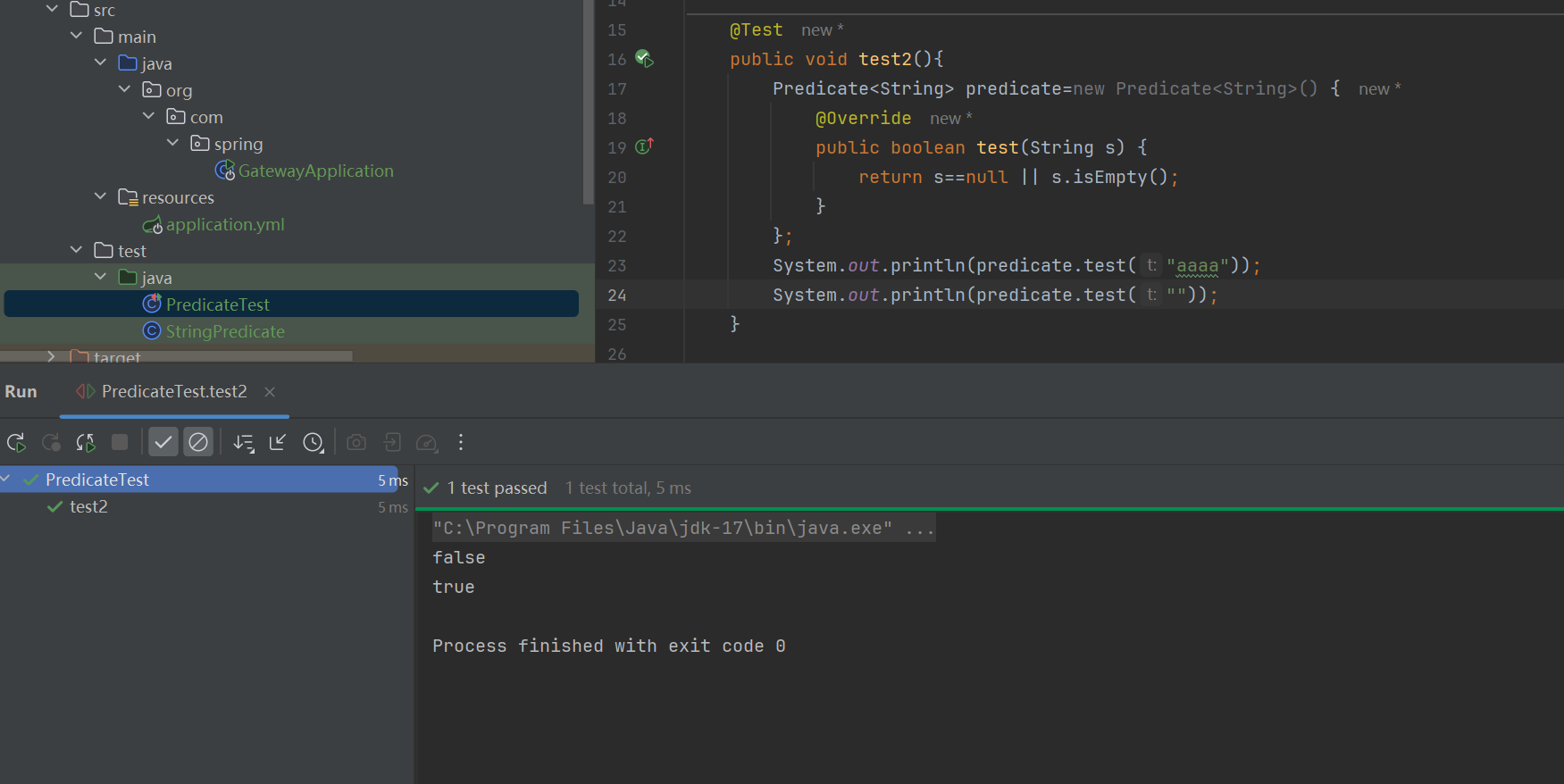The image size is (1564, 784).
Task: Click 'Process finished with exit code 0' text
Action: point(609,646)
